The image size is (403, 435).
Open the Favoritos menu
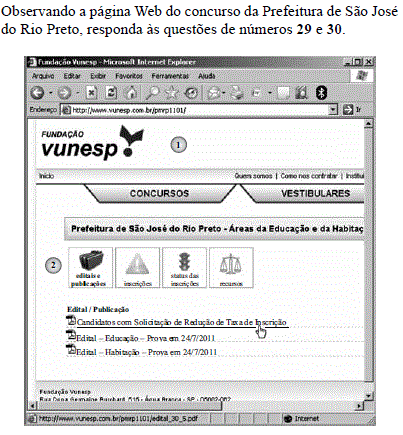point(129,76)
